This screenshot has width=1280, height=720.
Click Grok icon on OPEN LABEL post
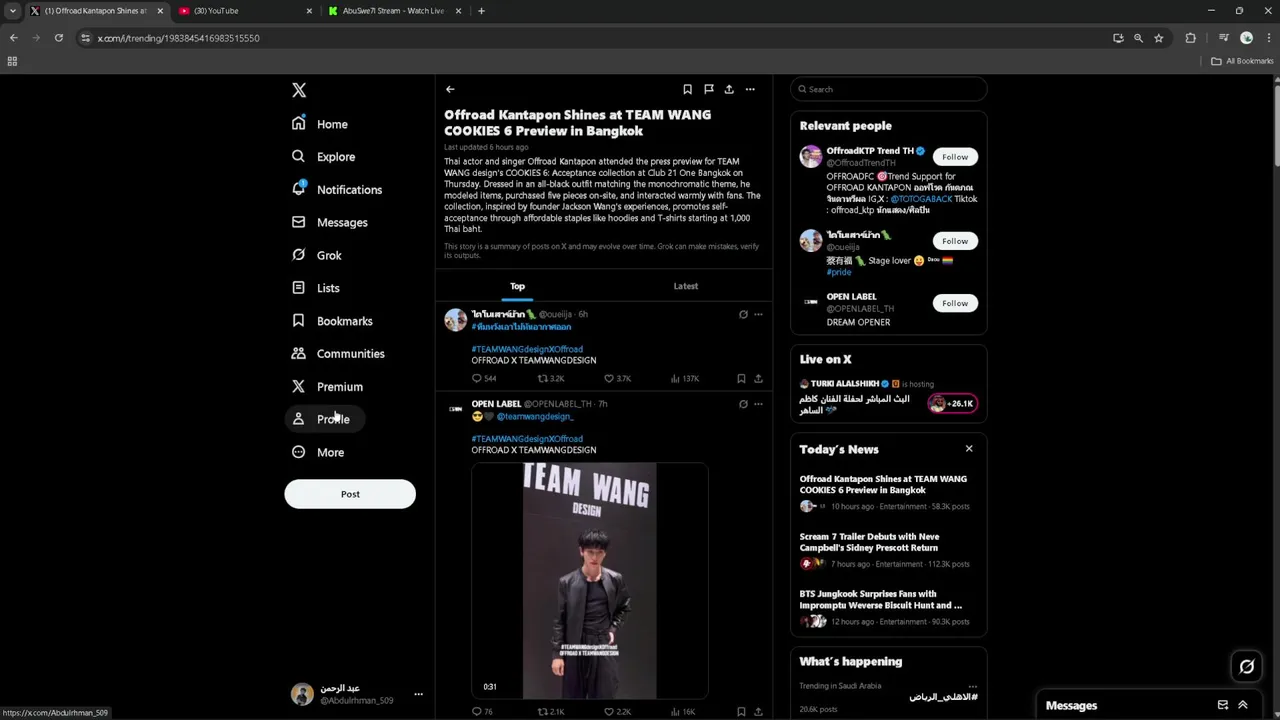click(x=743, y=404)
